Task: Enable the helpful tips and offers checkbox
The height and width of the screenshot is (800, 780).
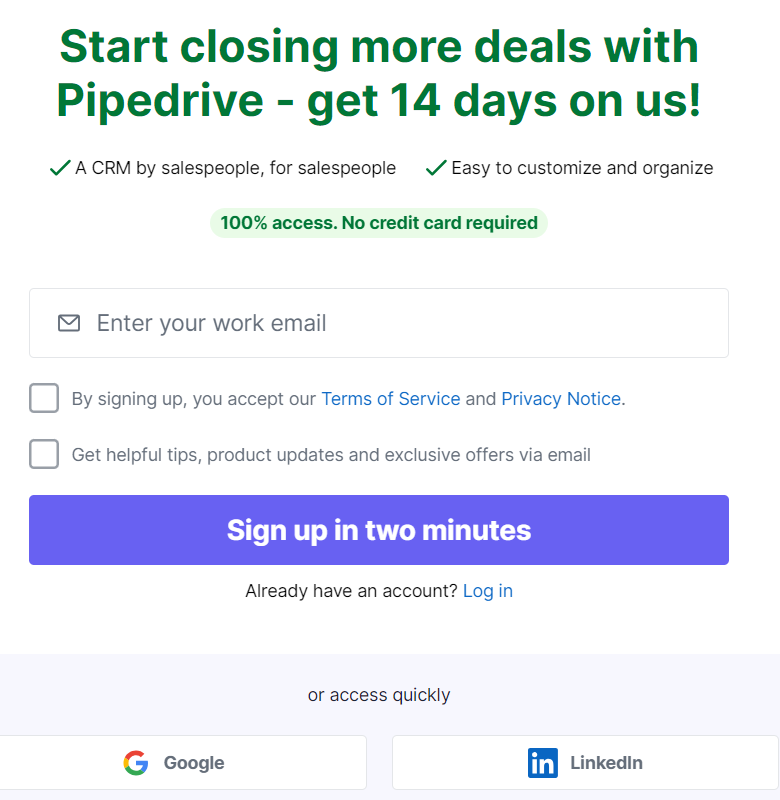Action: pyautogui.click(x=44, y=454)
